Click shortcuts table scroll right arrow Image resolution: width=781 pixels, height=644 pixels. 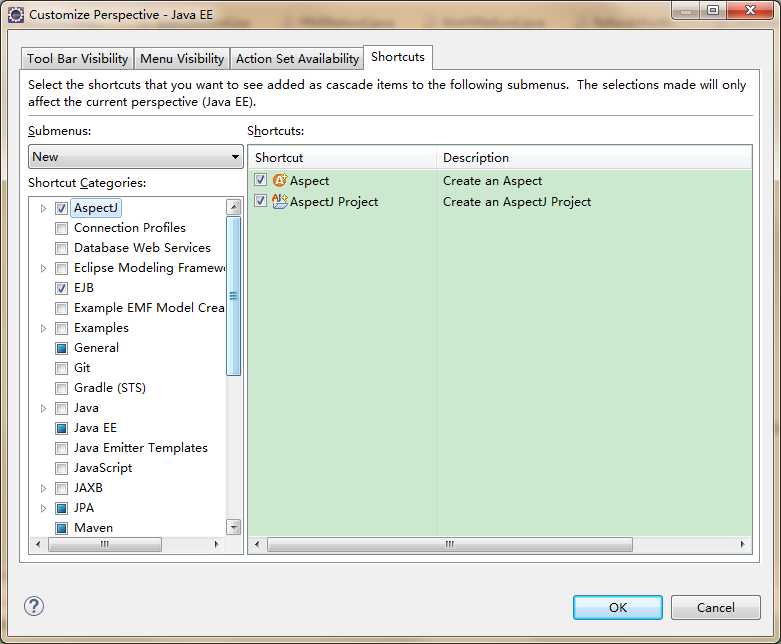click(x=743, y=544)
